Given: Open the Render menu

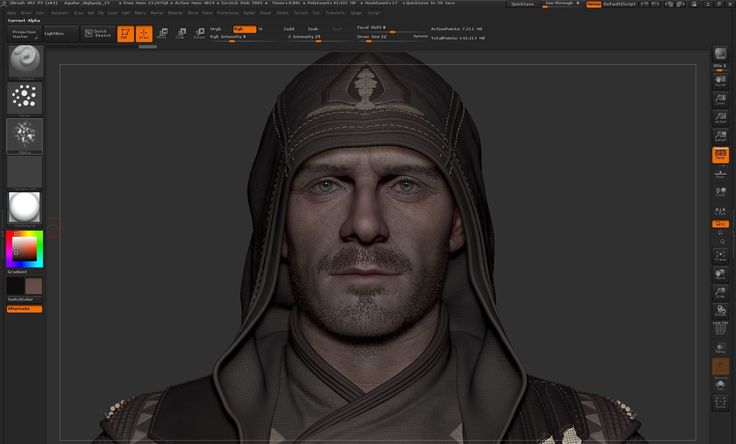Looking at the screenshot, I should pyautogui.click(x=249, y=13).
